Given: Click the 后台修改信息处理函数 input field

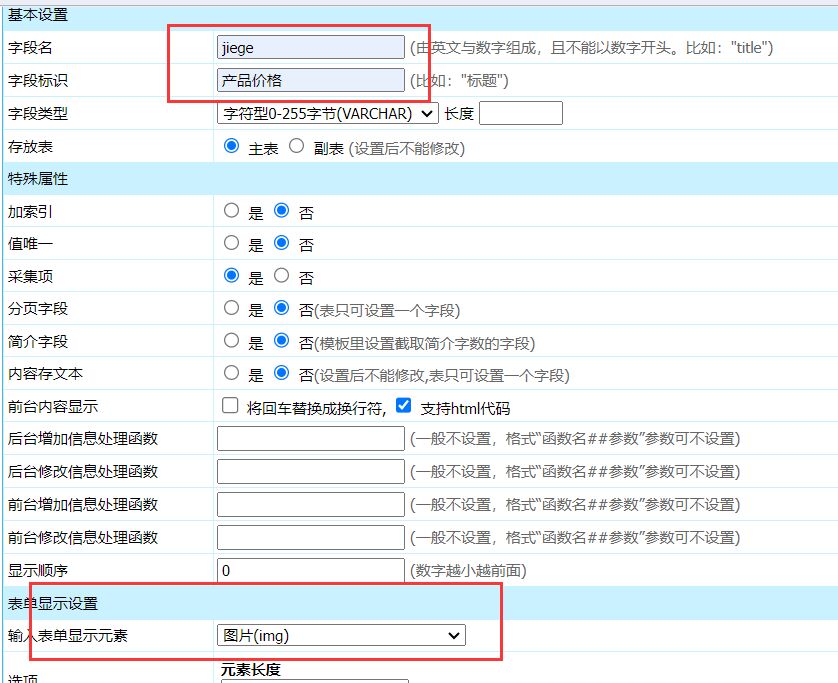Looking at the screenshot, I should point(310,471).
